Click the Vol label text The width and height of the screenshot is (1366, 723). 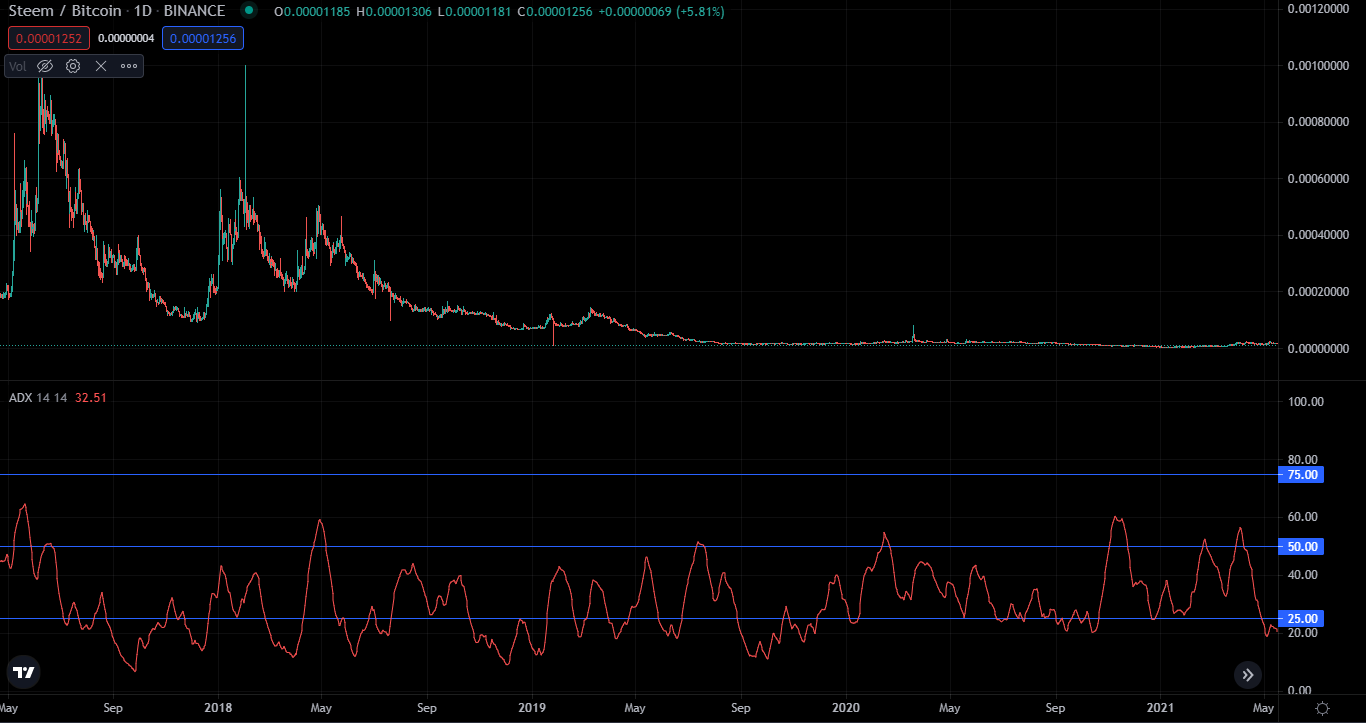click(x=19, y=66)
